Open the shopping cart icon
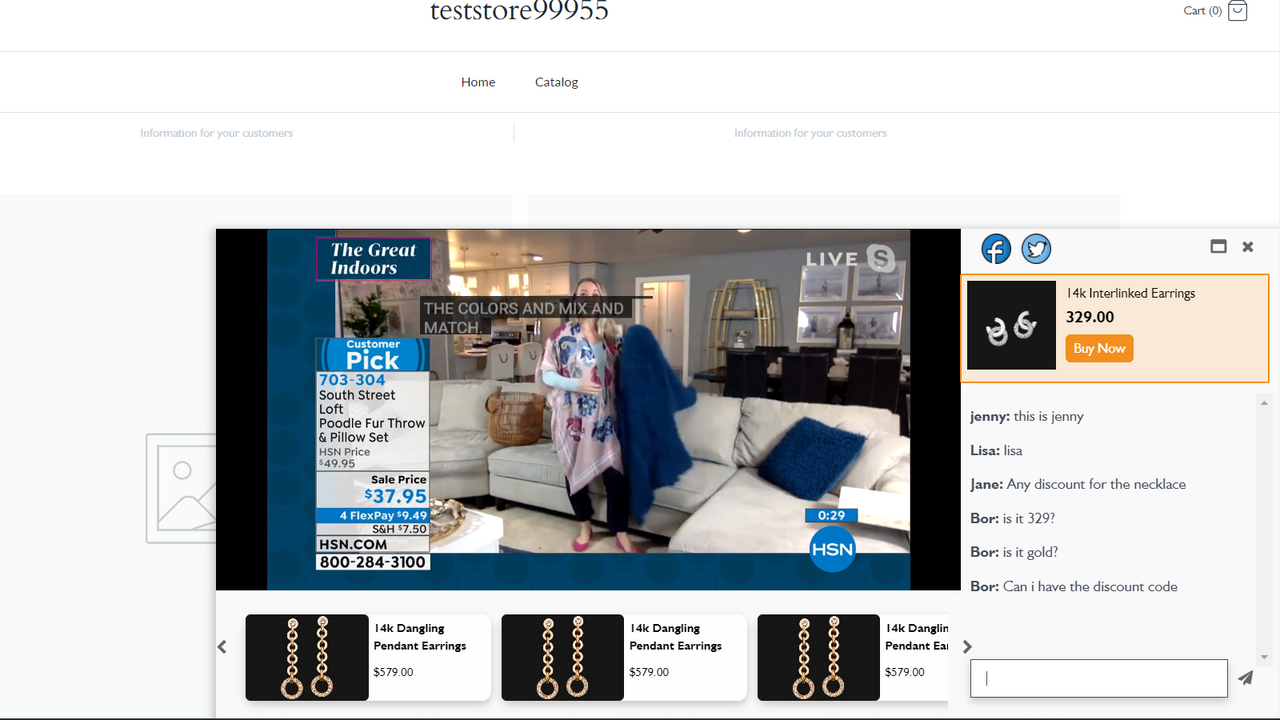1280x720 pixels. tap(1237, 11)
